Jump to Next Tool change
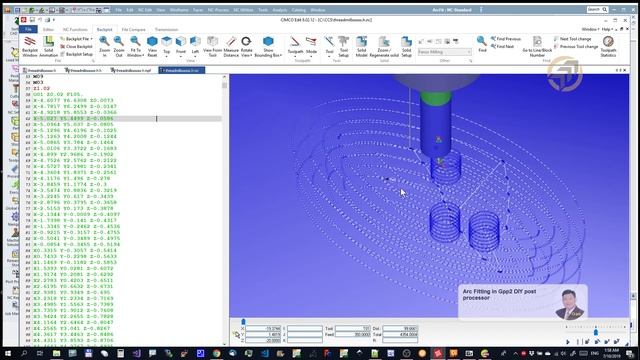Screen dimensions: 640x360 pyautogui.click(x=573, y=39)
